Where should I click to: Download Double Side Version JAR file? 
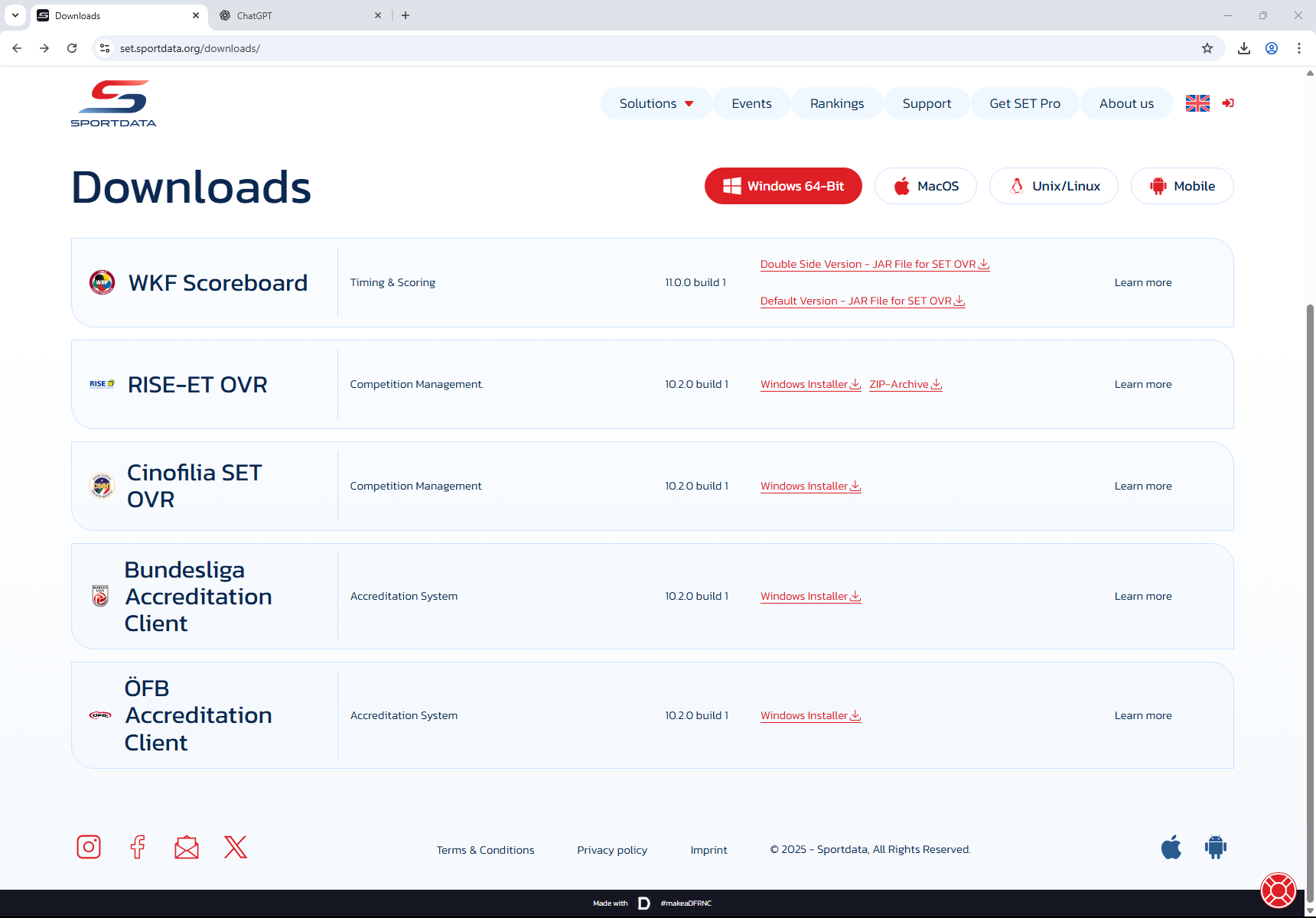[875, 264]
